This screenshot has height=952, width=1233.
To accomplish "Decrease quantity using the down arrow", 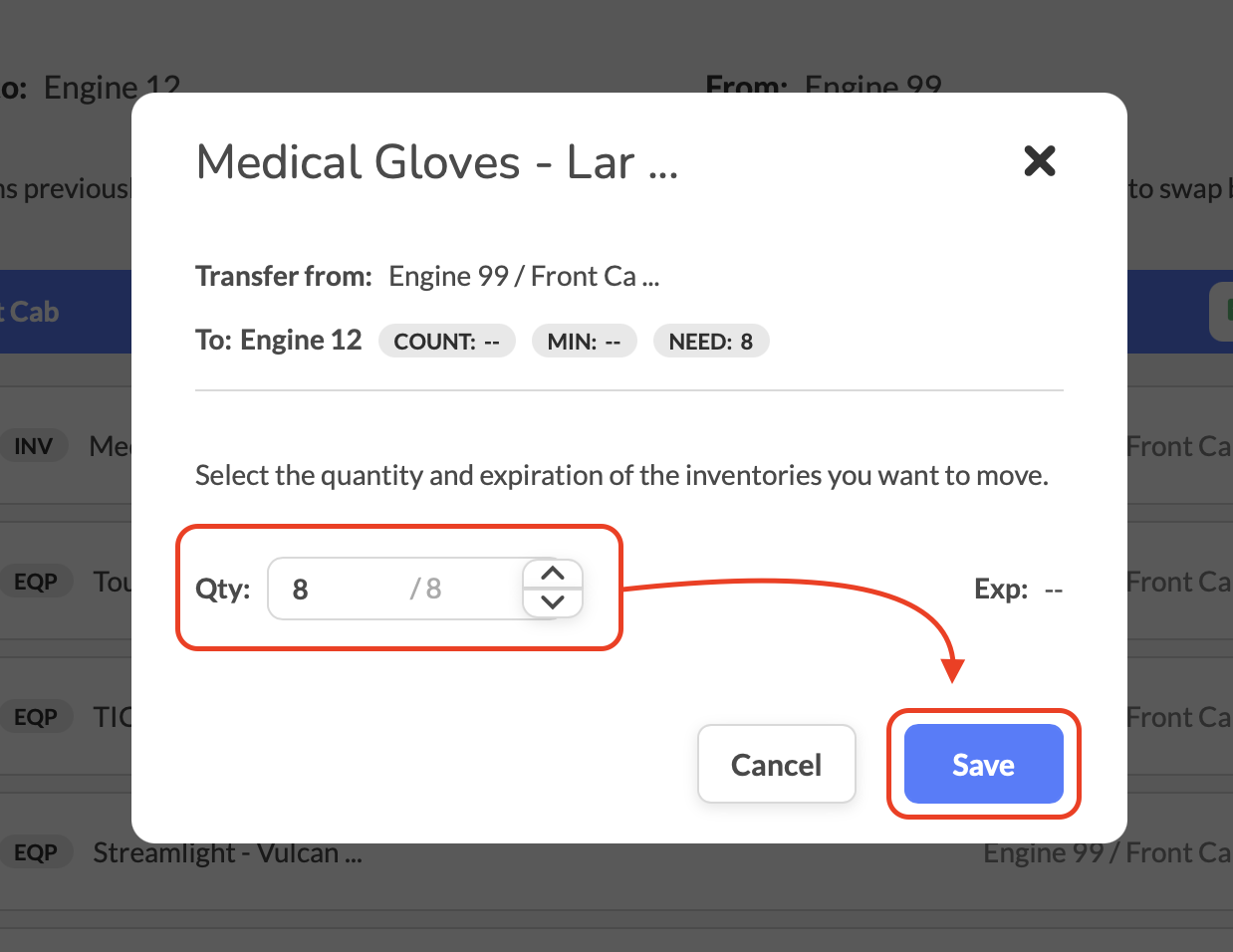I will point(553,602).
